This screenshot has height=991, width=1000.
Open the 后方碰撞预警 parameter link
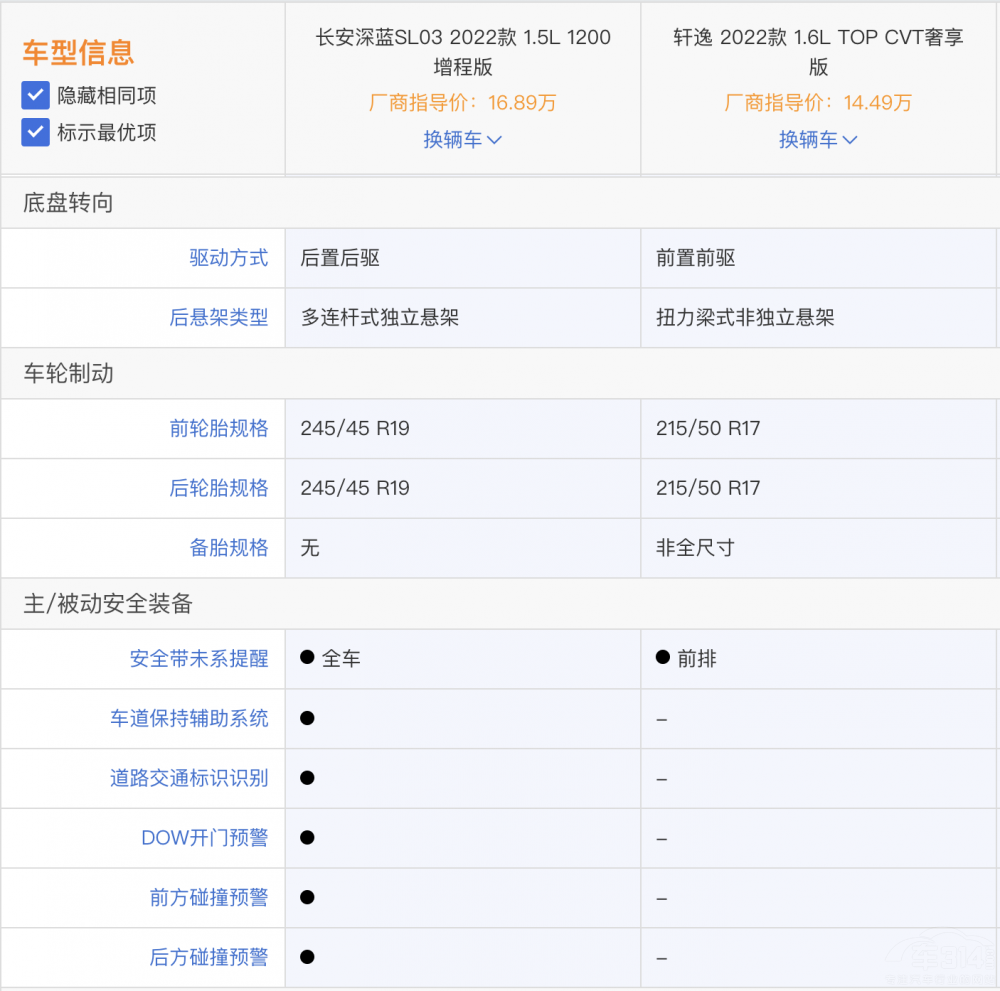coord(209,958)
